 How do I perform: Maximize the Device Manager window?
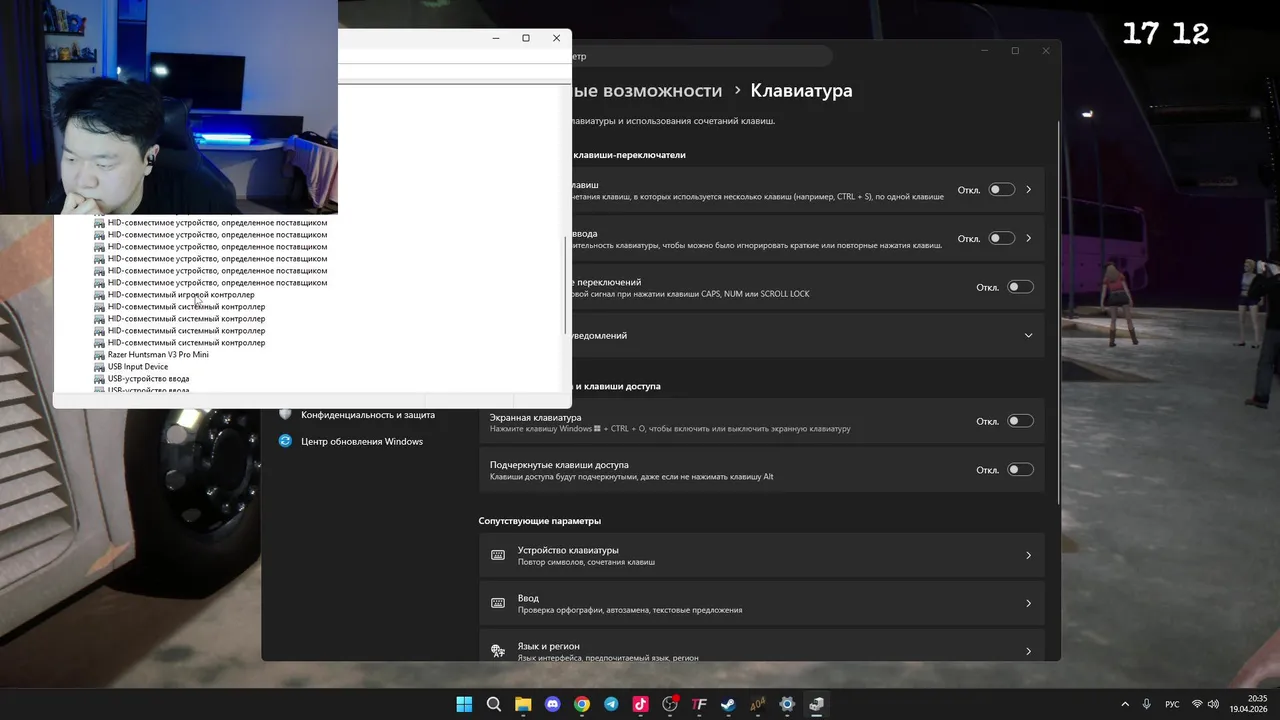[526, 38]
